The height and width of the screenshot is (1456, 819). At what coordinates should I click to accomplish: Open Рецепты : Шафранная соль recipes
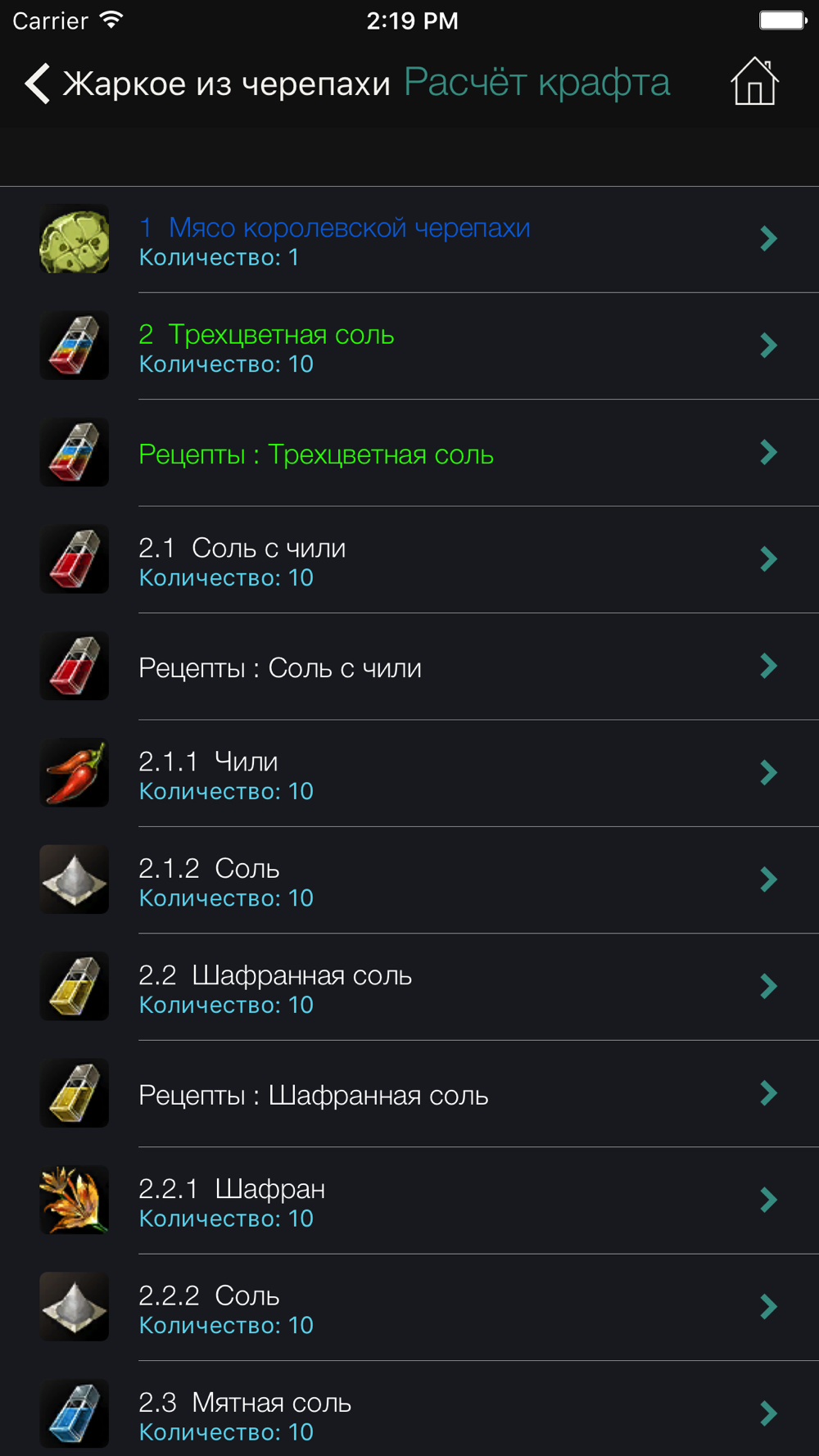point(313,1095)
